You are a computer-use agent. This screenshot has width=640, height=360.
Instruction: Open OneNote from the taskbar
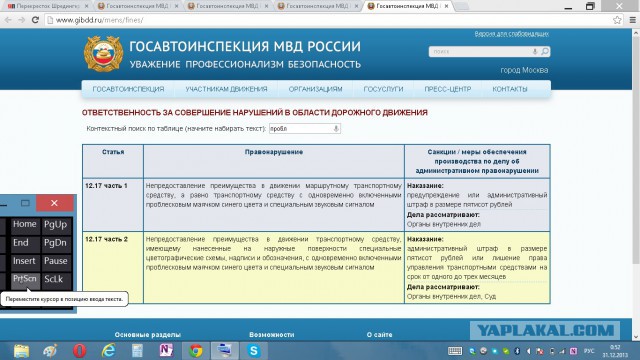coord(166,351)
